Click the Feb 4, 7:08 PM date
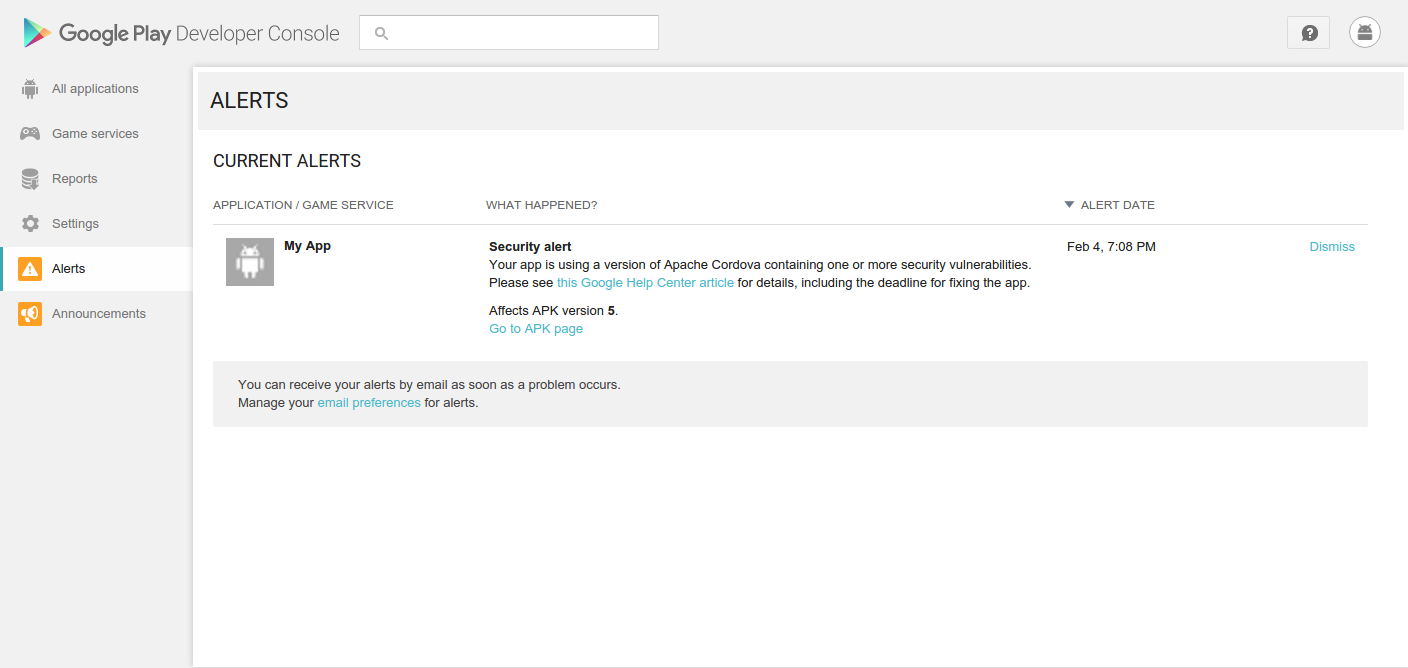 point(1111,247)
